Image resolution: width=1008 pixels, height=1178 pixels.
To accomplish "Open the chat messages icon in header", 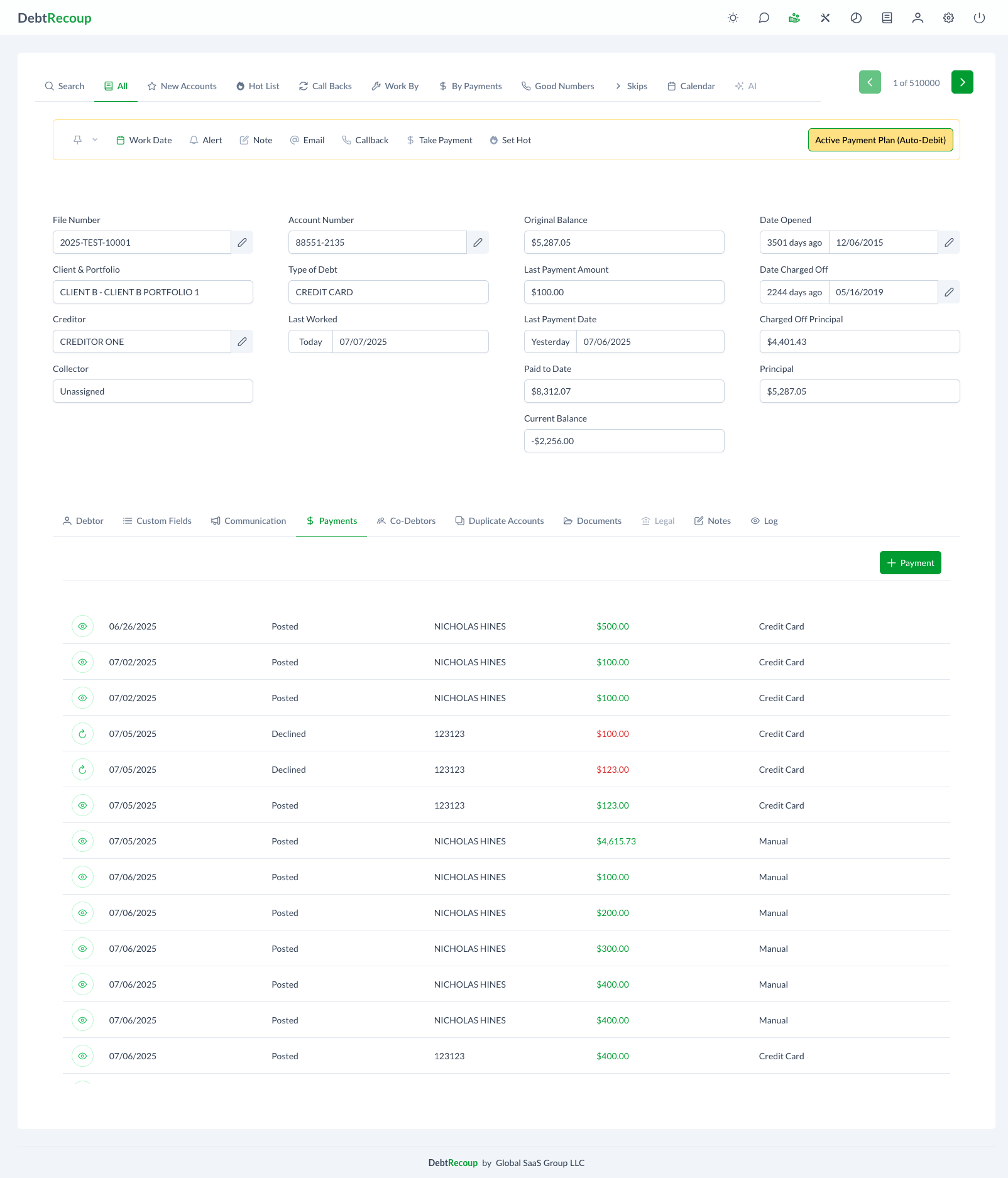I will click(764, 18).
